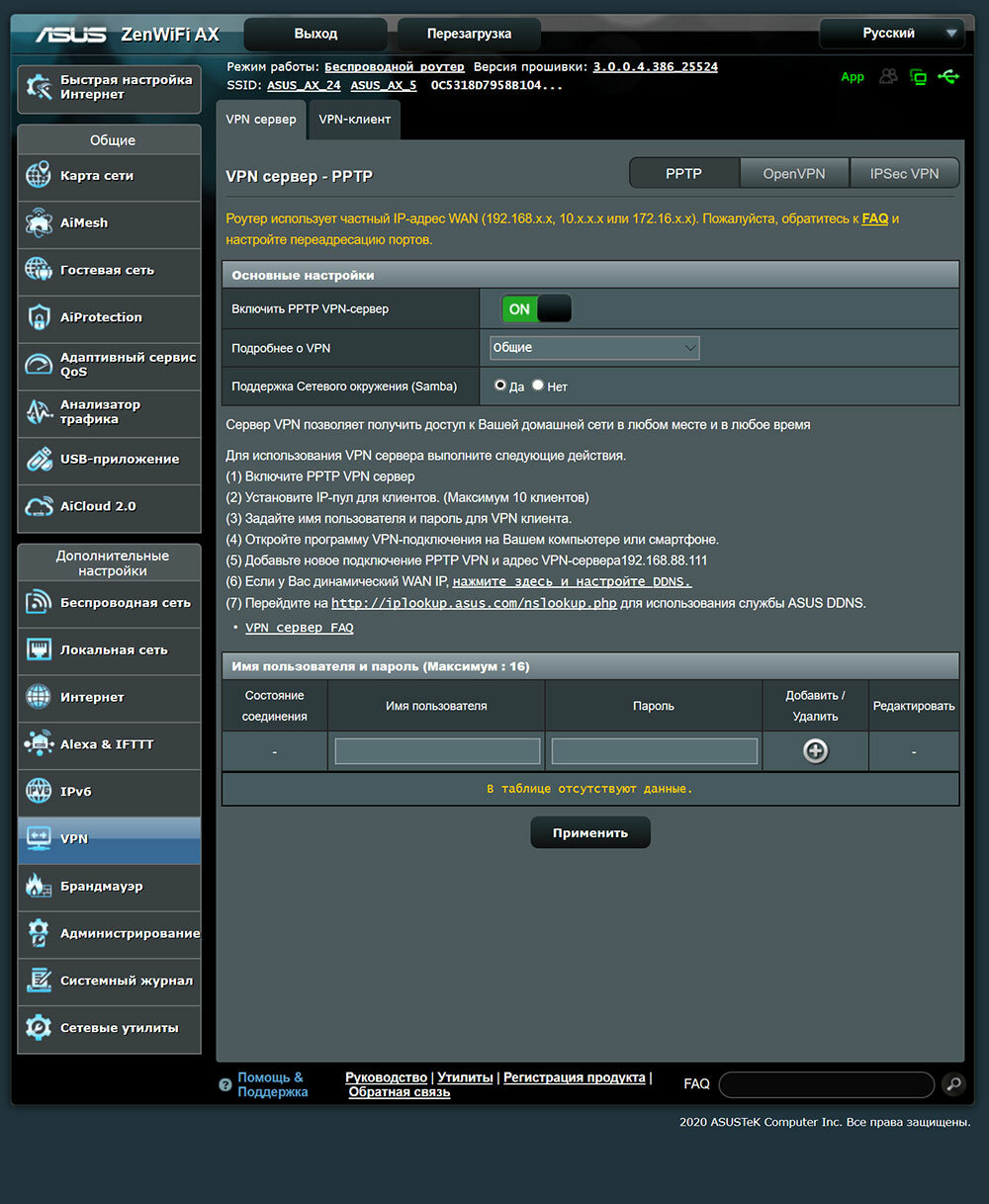Image resolution: width=989 pixels, height=1204 pixels.
Task: Click the Выход button
Action: point(315,34)
